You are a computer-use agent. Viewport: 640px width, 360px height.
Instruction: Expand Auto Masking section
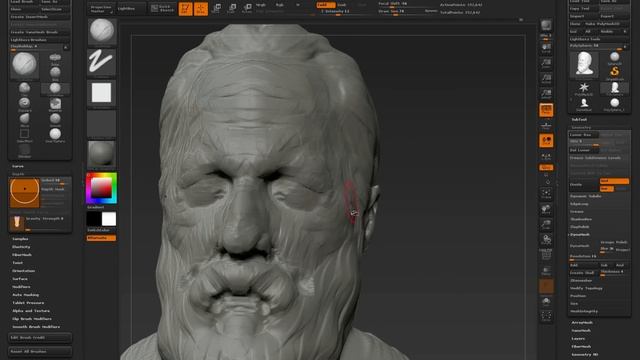[25, 295]
